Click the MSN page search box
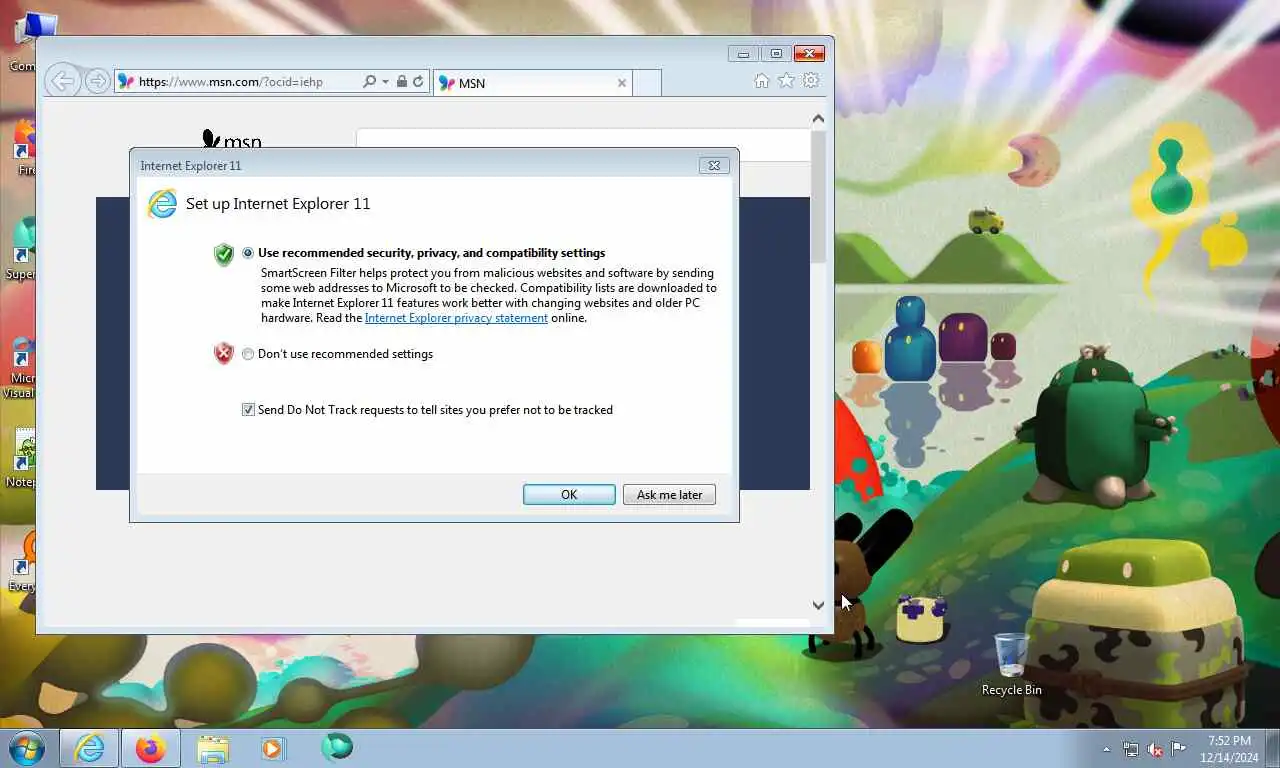 click(x=583, y=144)
